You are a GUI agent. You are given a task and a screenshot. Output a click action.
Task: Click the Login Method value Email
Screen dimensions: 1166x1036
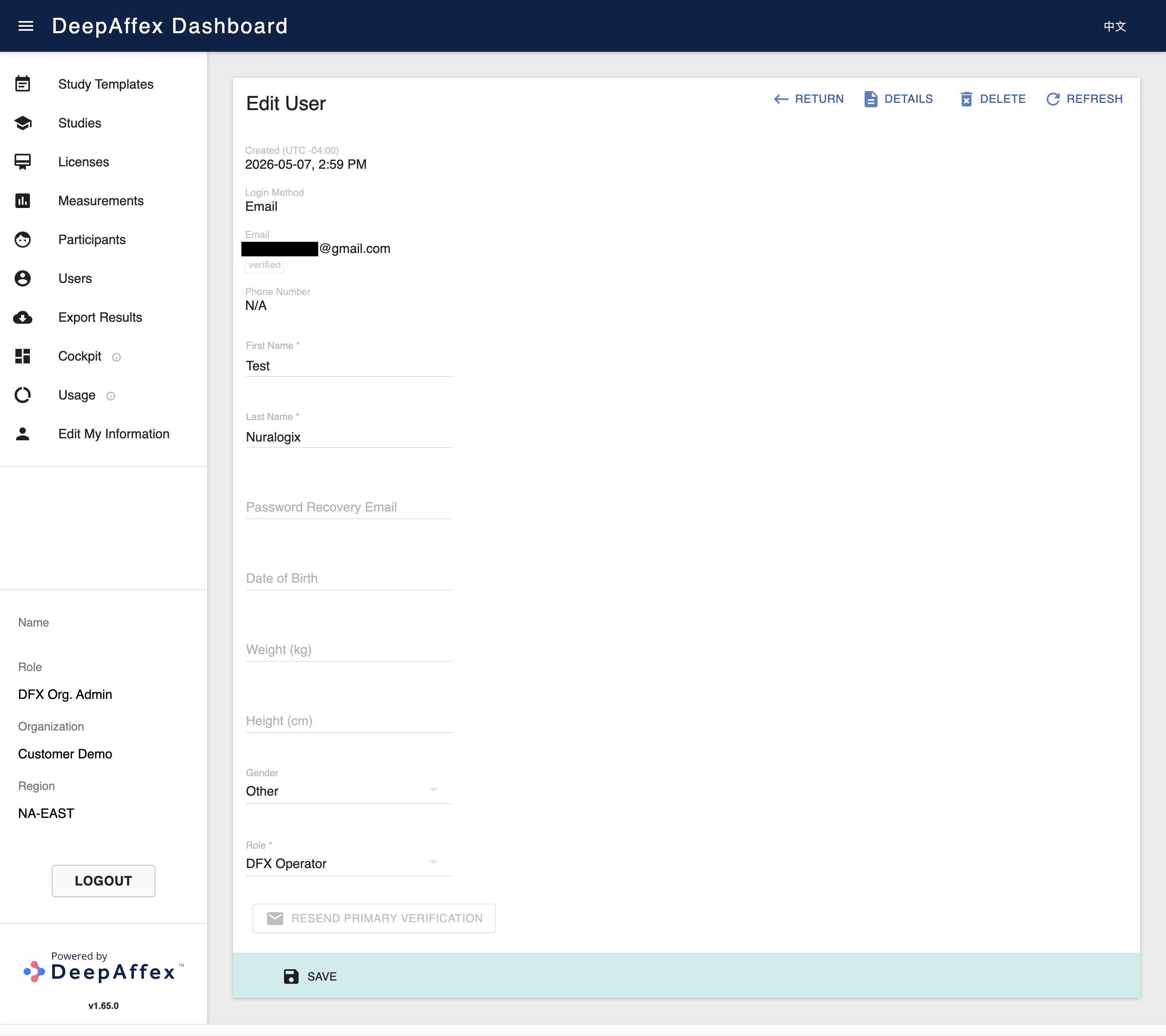[261, 206]
